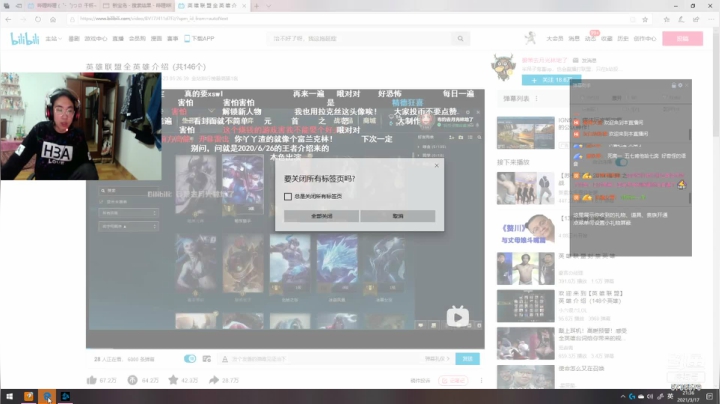Open the browser favorites list icon
Screen dimensions: 720x404
pyautogui.click(x=666, y=19)
